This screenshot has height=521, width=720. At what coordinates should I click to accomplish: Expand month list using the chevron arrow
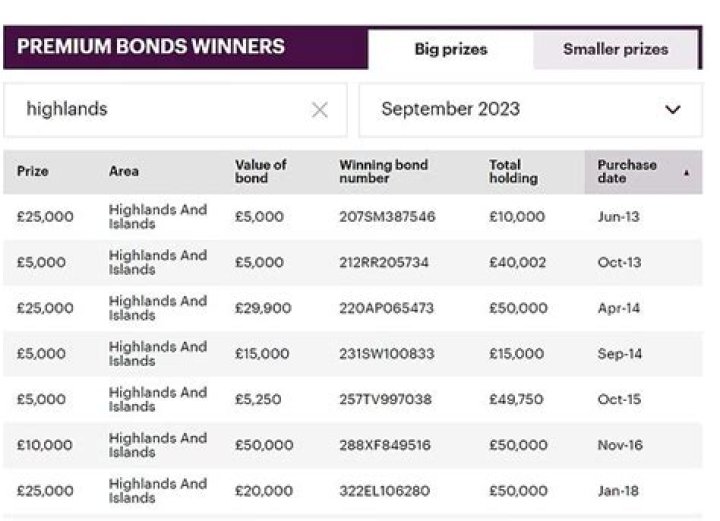pyautogui.click(x=672, y=110)
